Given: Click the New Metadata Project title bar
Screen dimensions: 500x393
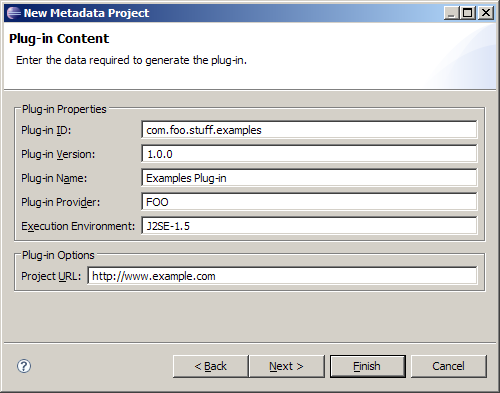Looking at the screenshot, I should click(x=225, y=13).
